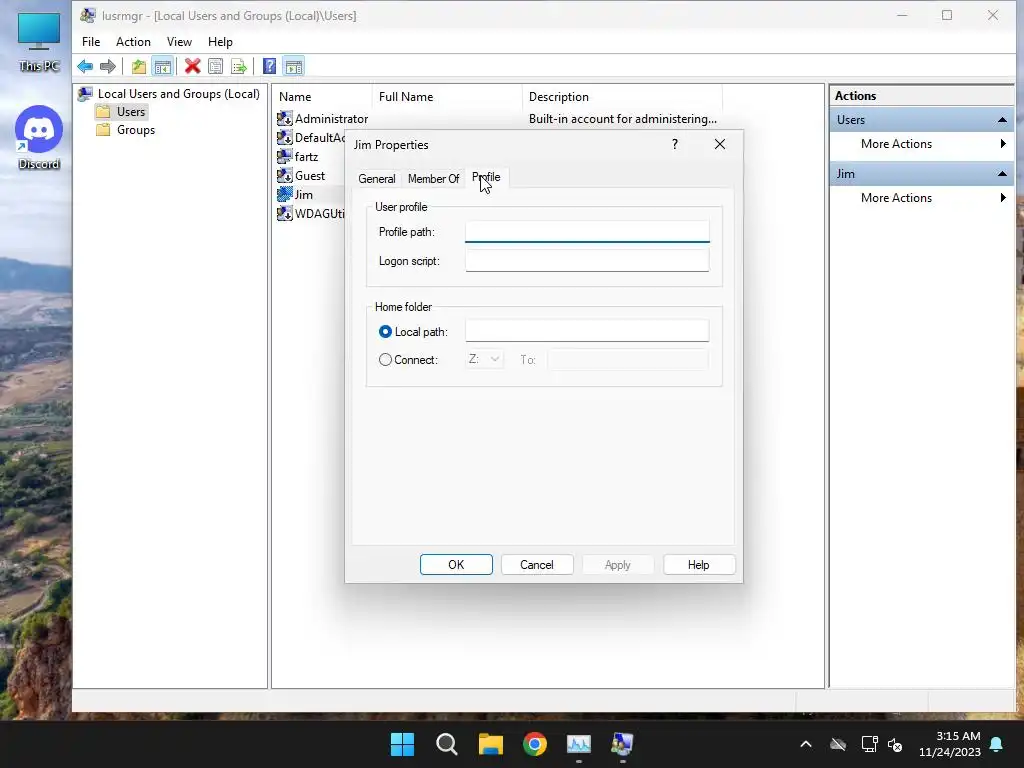The image size is (1024, 768).
Task: Open taskbar Search icon
Action: click(x=447, y=744)
